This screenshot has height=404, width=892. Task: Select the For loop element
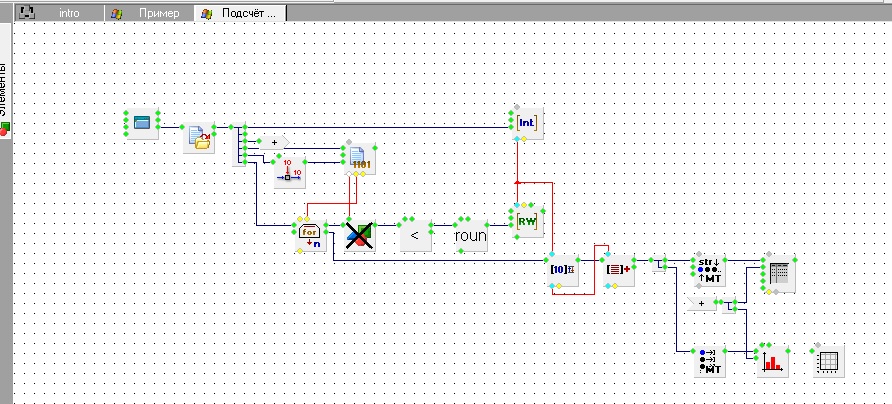coord(310,235)
